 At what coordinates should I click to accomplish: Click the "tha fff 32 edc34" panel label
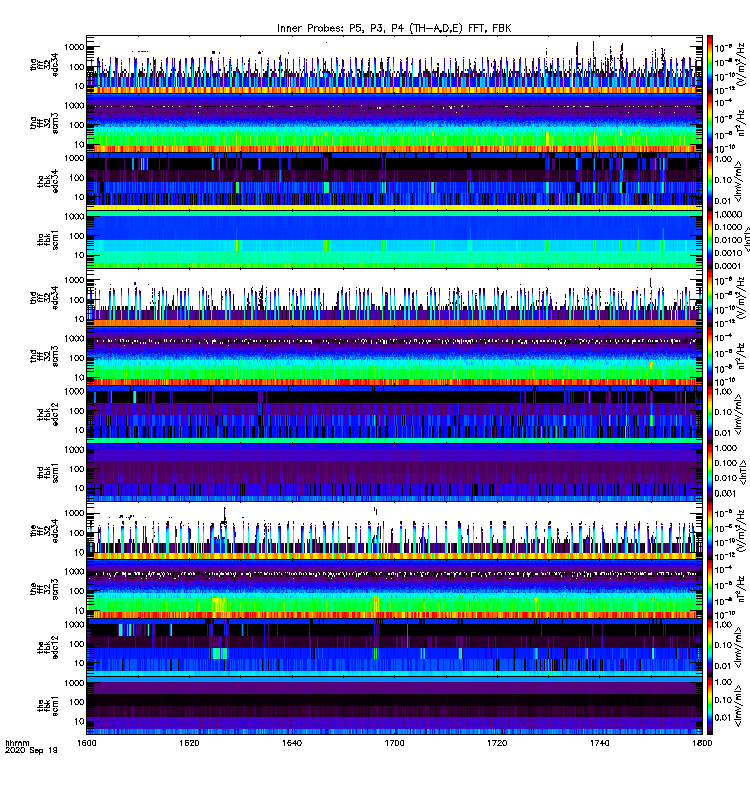pos(44,65)
